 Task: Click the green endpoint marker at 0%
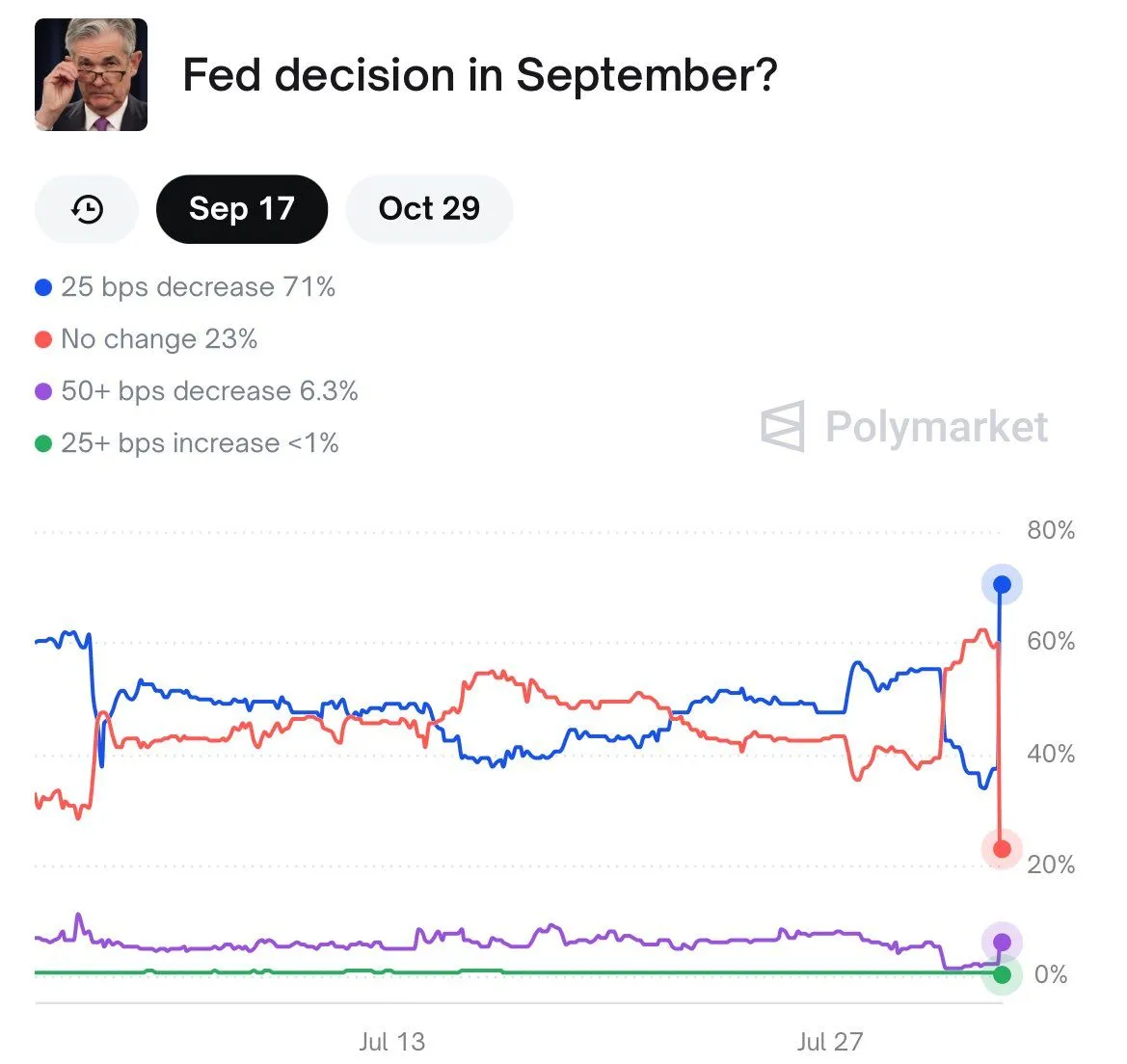[x=1002, y=974]
